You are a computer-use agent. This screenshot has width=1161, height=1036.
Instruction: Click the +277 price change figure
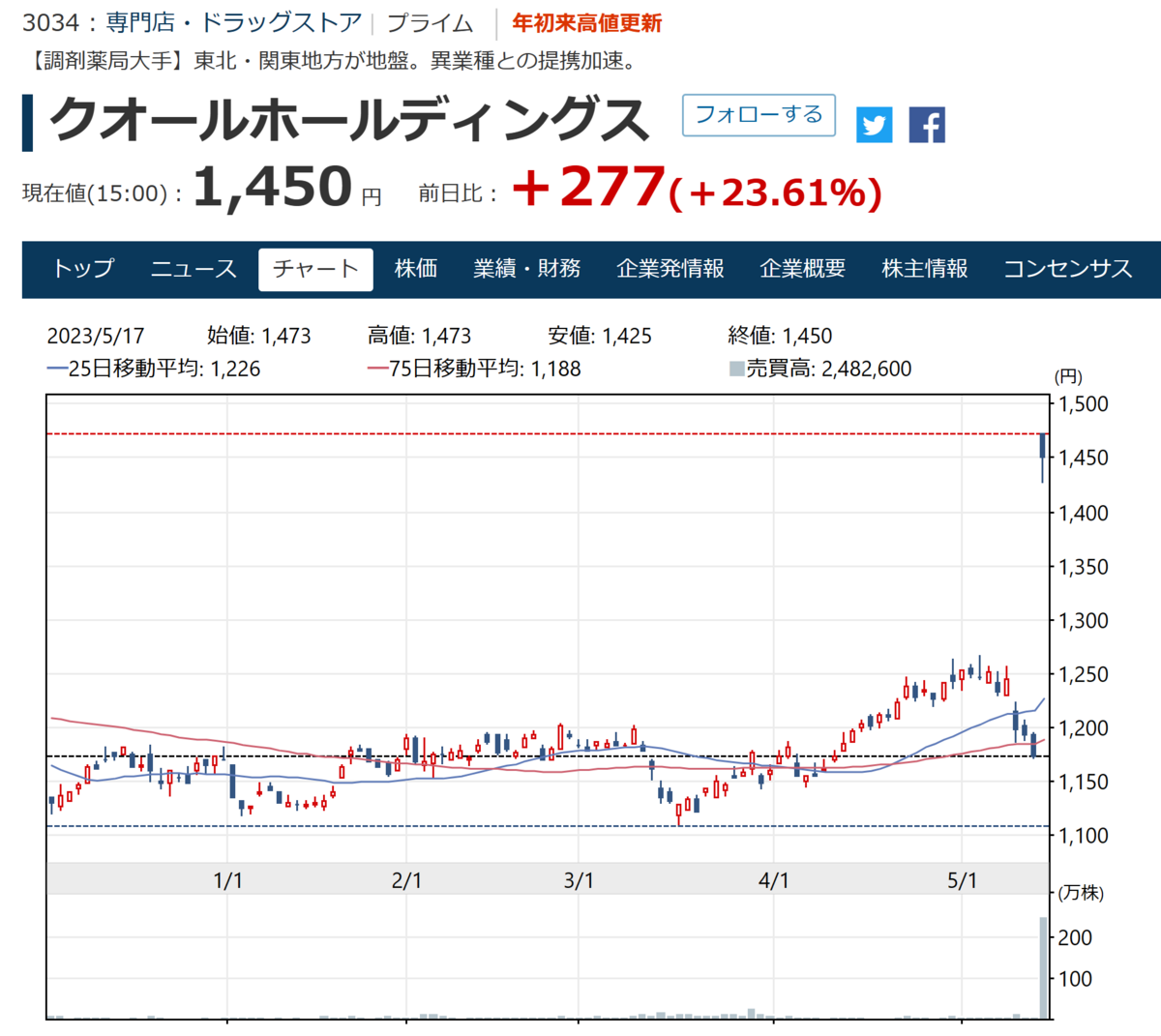pos(588,186)
